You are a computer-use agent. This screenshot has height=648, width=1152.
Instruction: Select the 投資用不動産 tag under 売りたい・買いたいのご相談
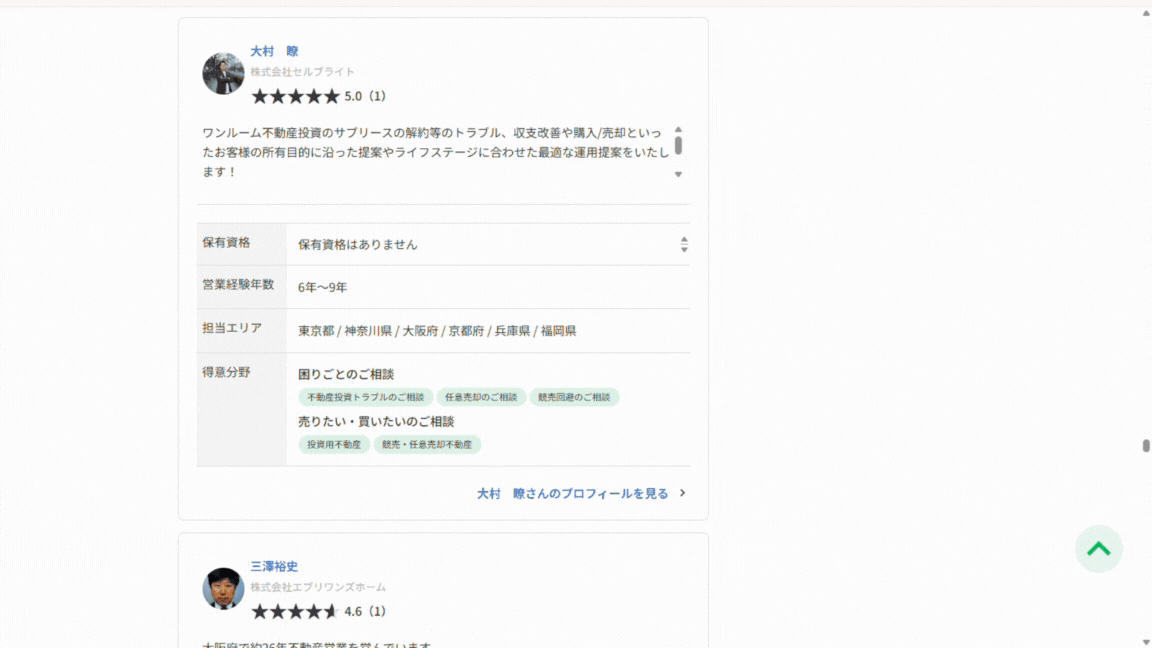tap(332, 444)
